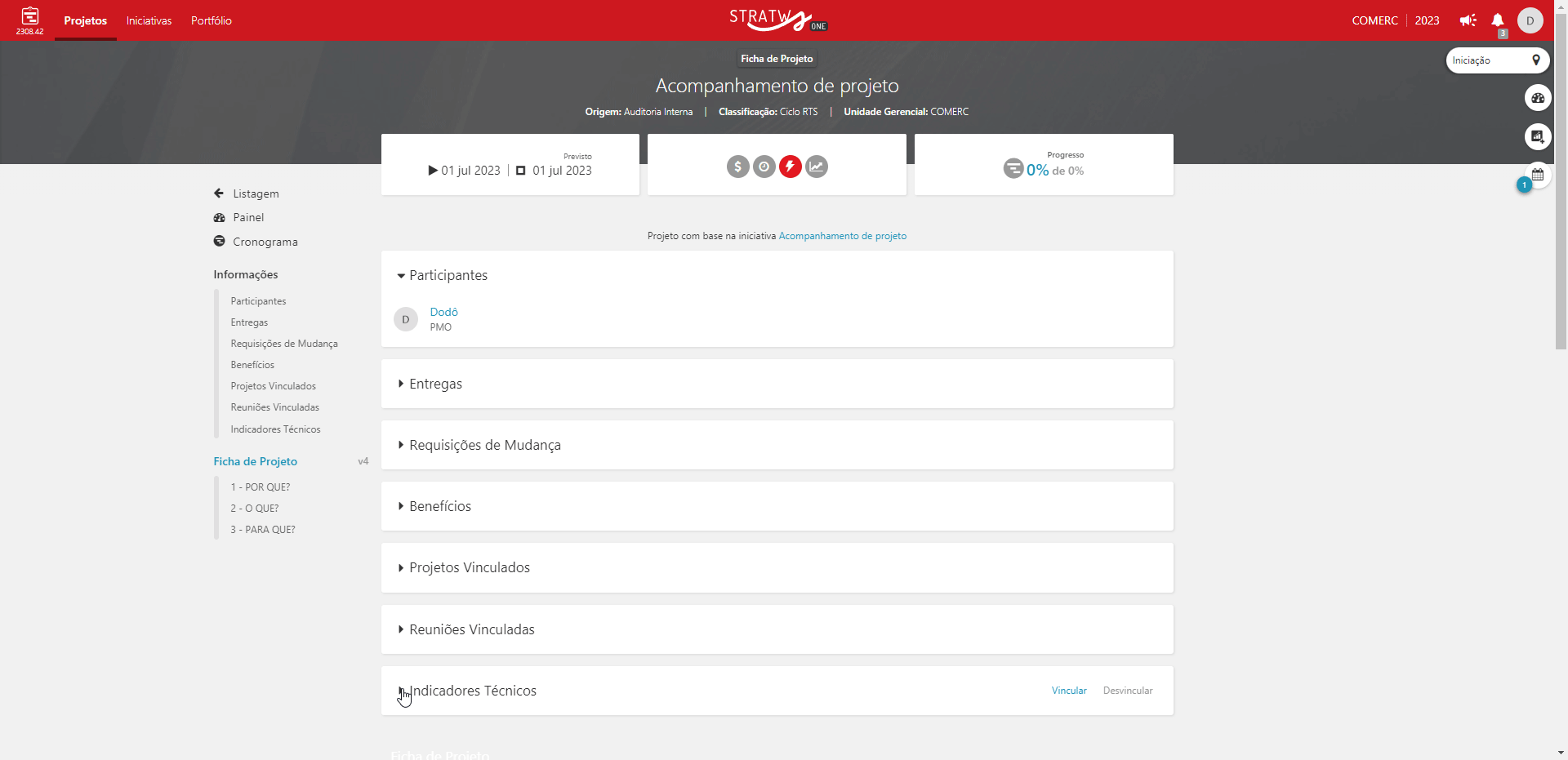Click the chart performance status icon
The width and height of the screenshot is (1568, 760).
pos(816,167)
